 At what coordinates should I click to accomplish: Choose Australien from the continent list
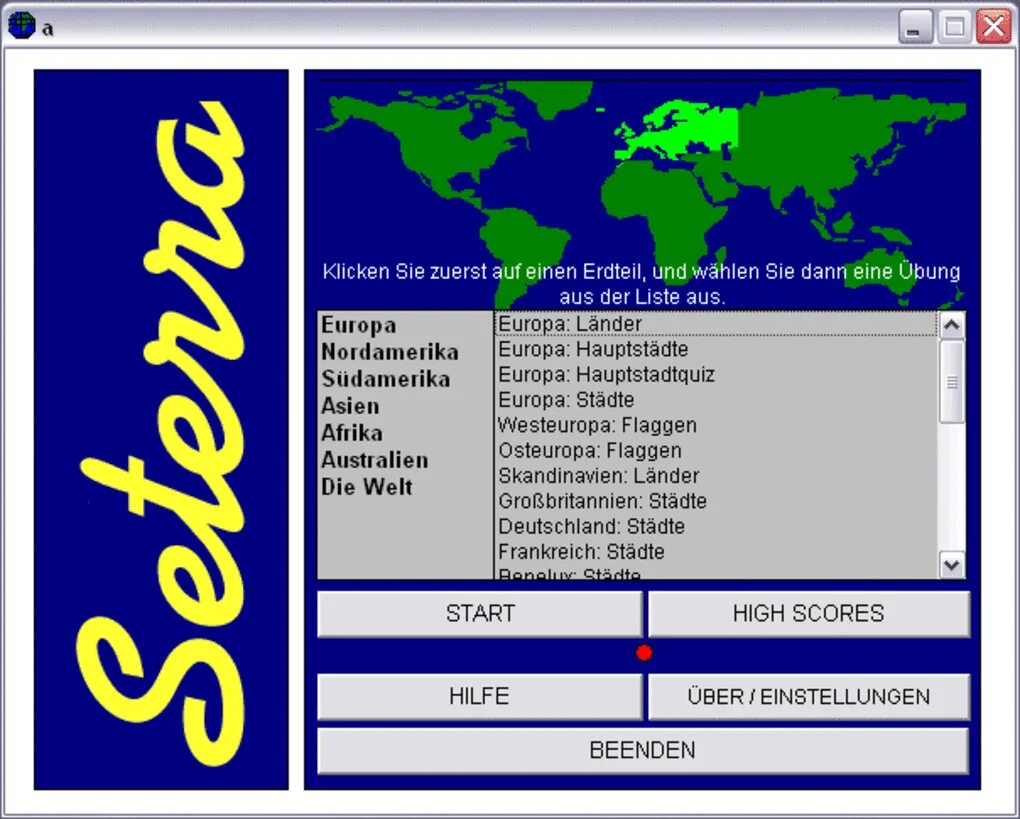click(x=375, y=460)
